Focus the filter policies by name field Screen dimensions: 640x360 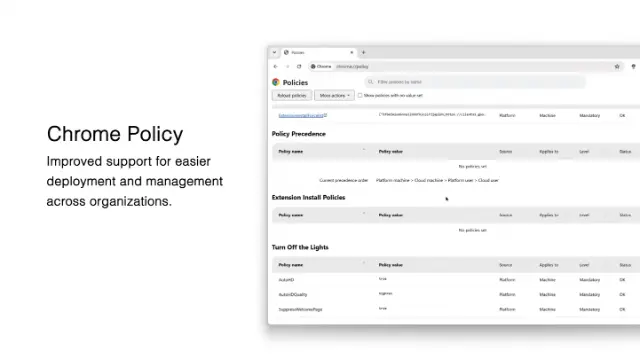click(x=475, y=82)
